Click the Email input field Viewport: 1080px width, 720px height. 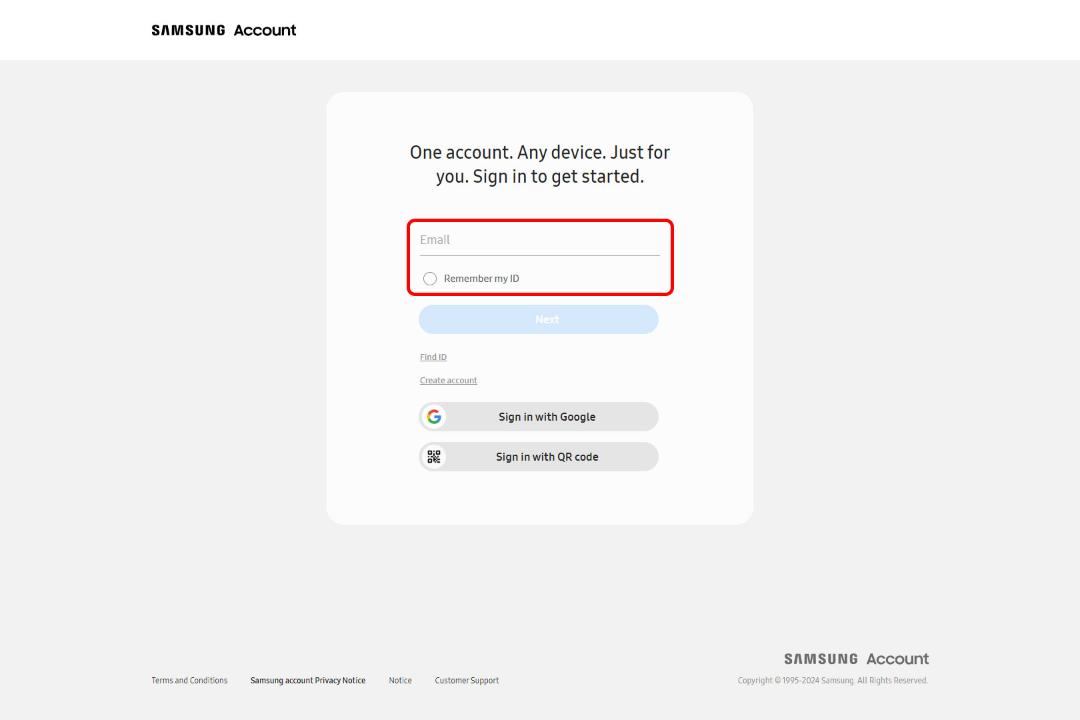click(539, 240)
